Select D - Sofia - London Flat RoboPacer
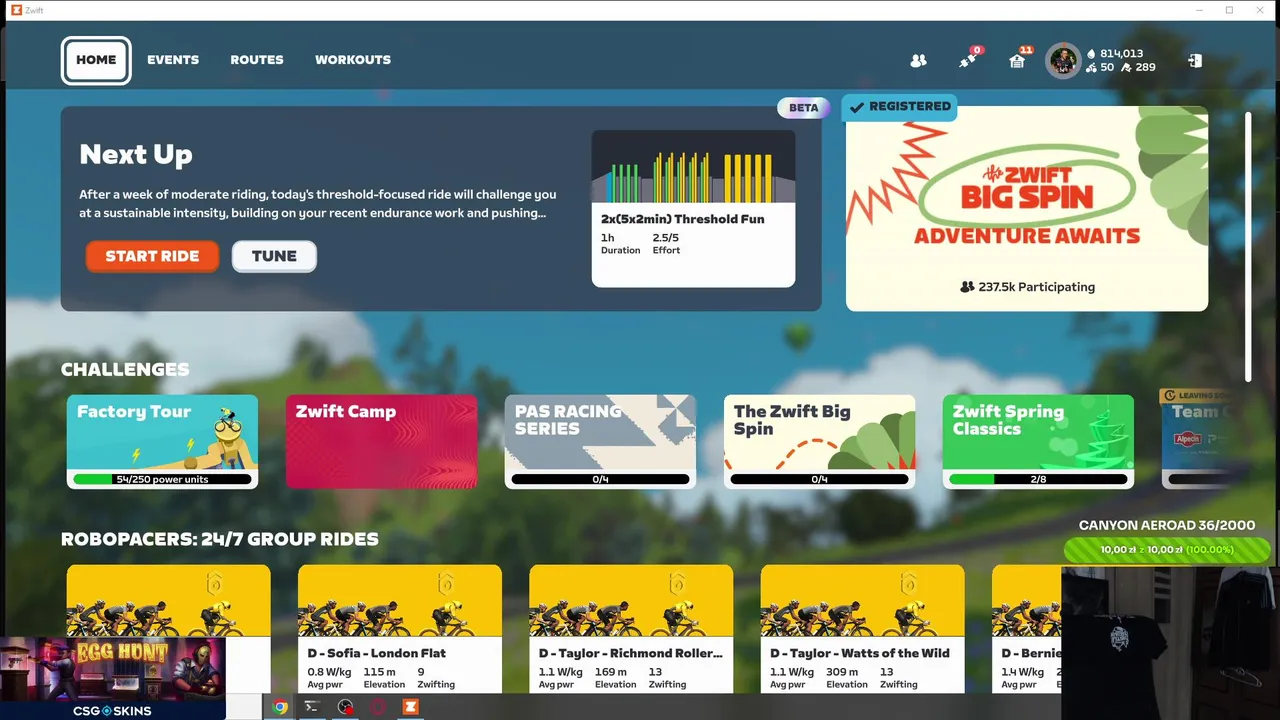 (400, 629)
